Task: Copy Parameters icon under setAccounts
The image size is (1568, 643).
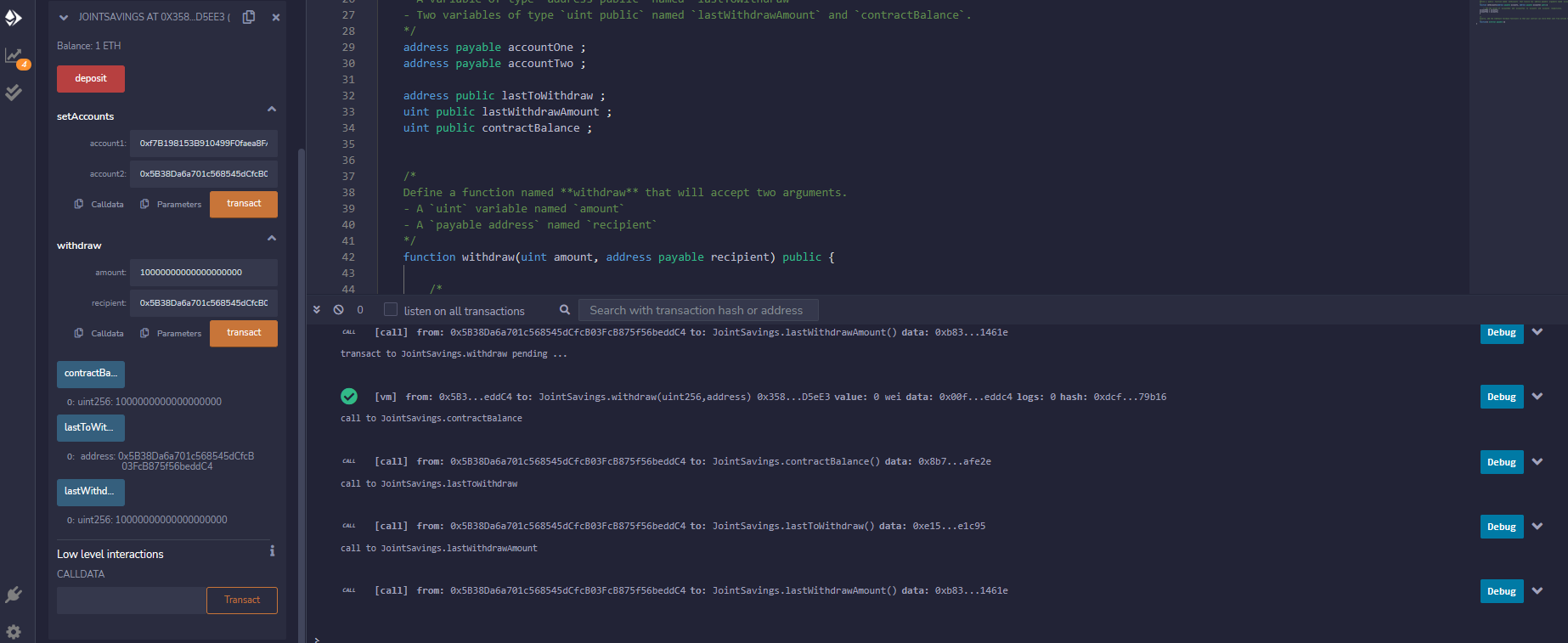Action: tap(144, 204)
